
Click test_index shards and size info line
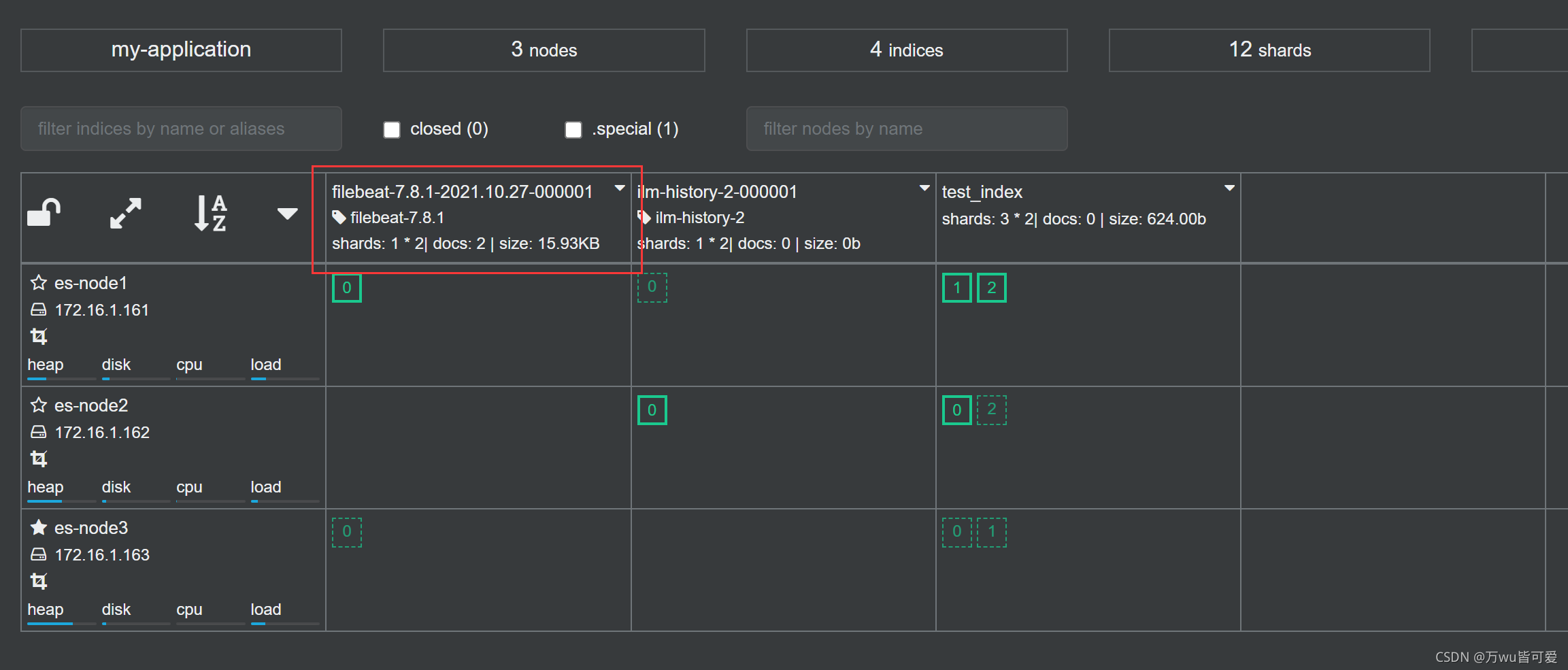point(1074,219)
